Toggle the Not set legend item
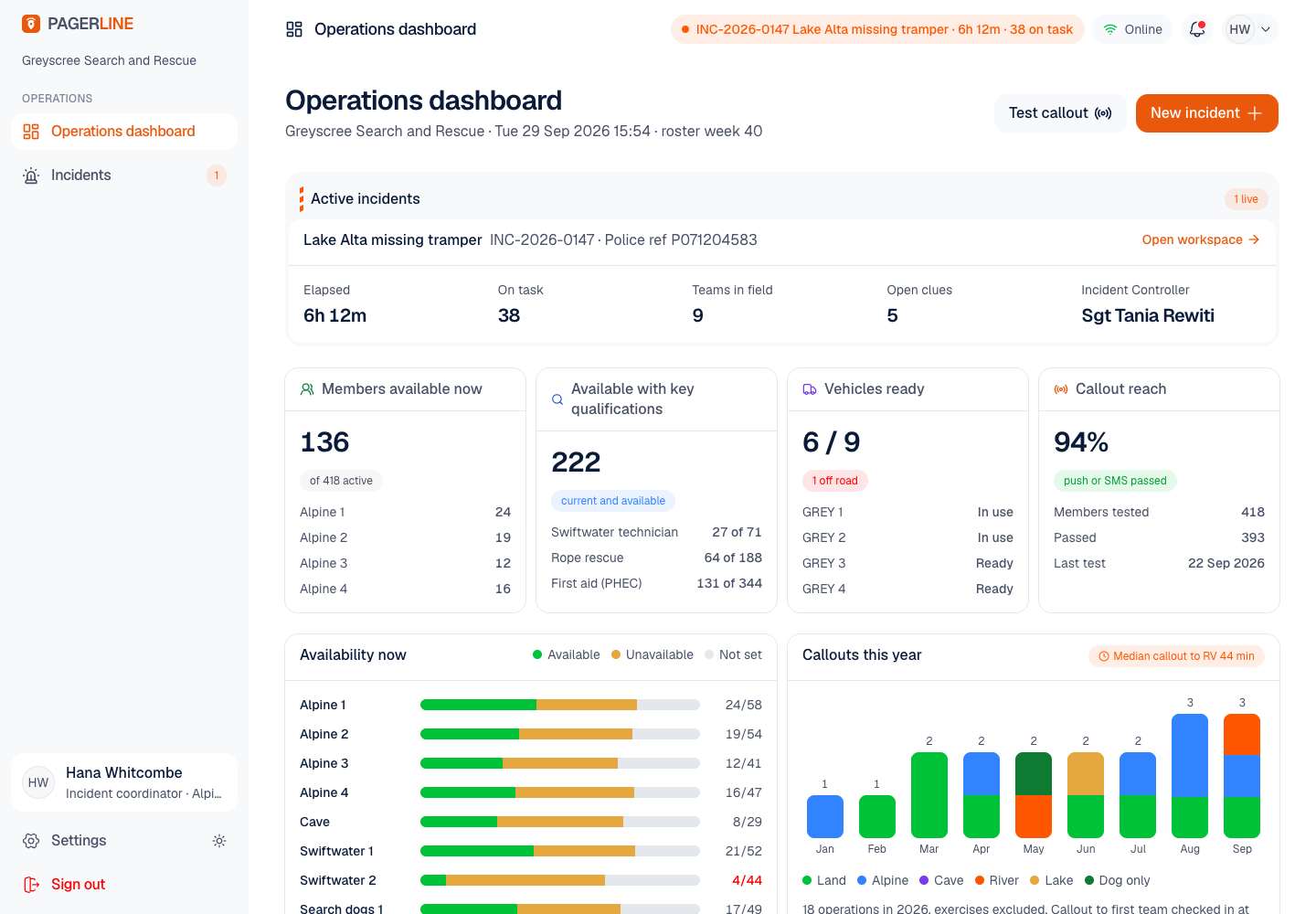This screenshot has height=914, width=1316. pyautogui.click(x=734, y=654)
